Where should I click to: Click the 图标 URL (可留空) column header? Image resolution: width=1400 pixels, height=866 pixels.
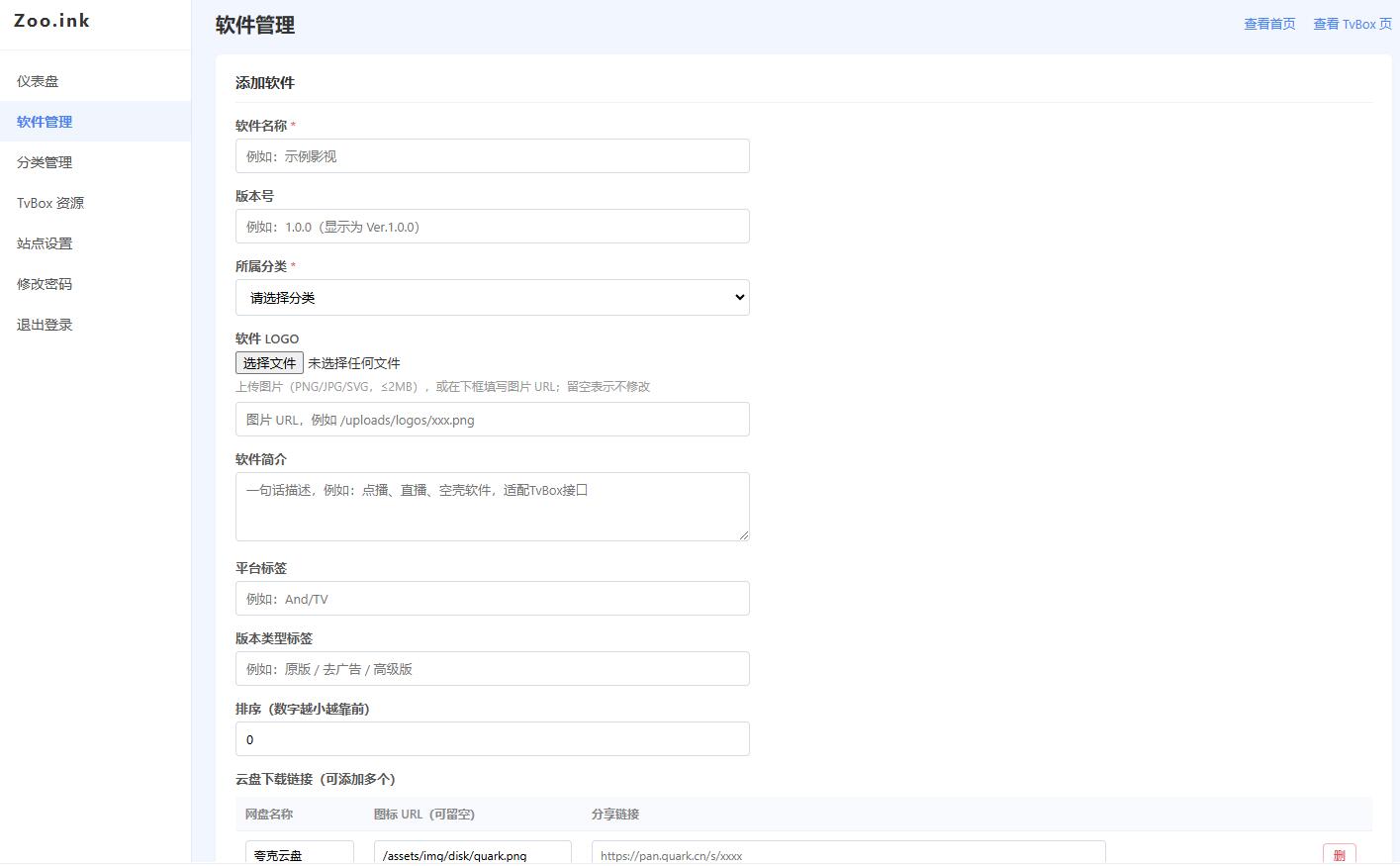[x=424, y=815]
